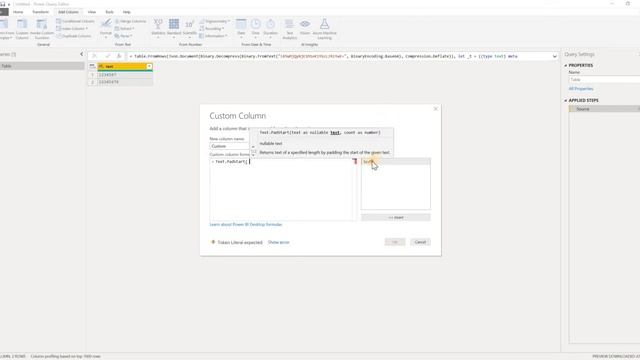
Task: Launch Vision AI insight
Action: (305, 27)
